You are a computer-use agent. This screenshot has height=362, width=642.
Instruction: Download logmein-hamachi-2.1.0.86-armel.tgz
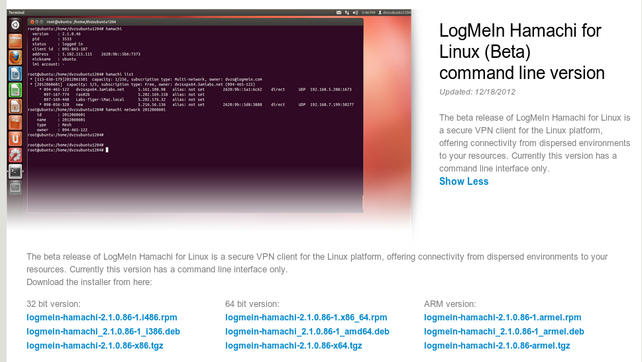497,346
